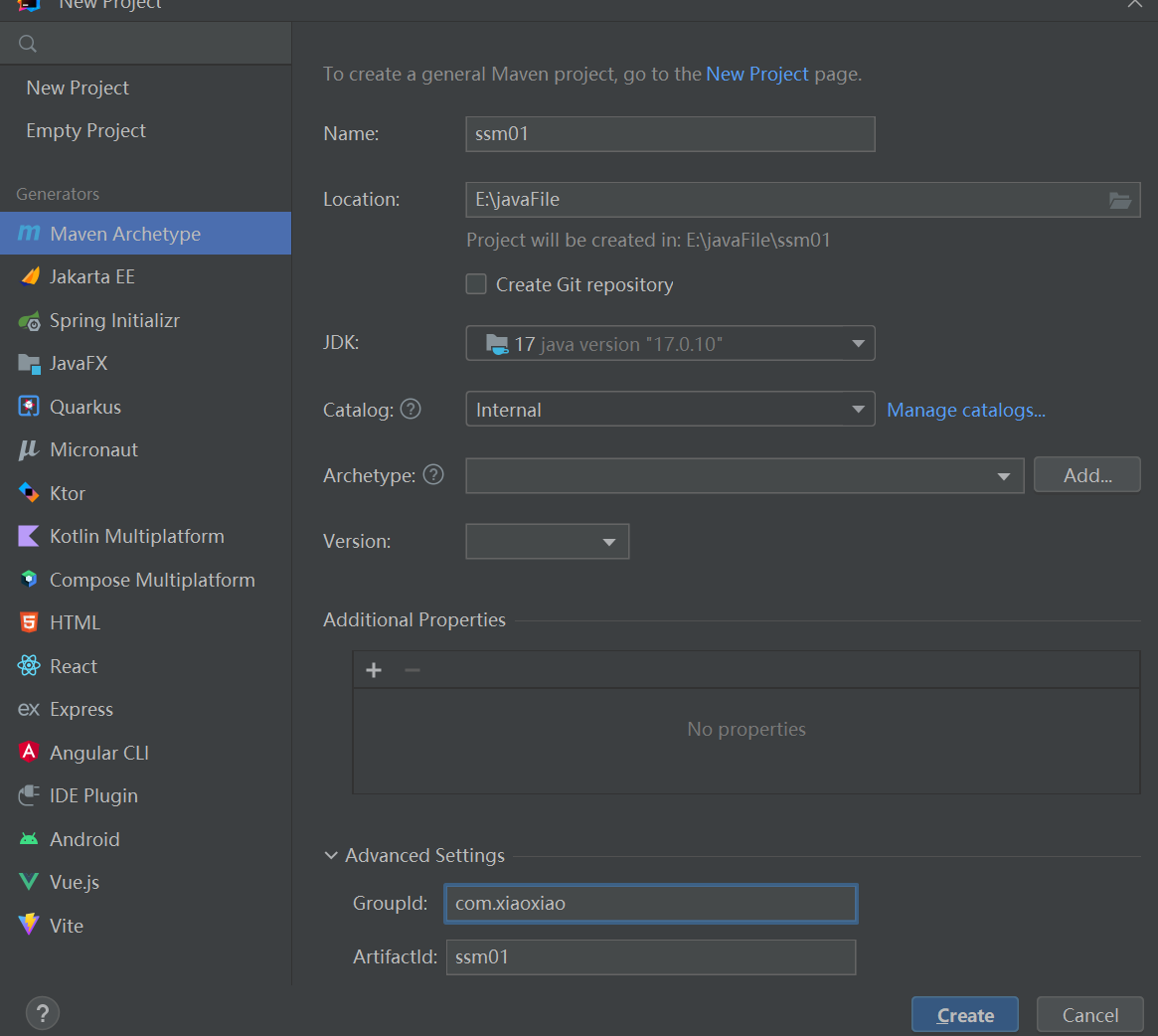Click the Location path field

803,200
